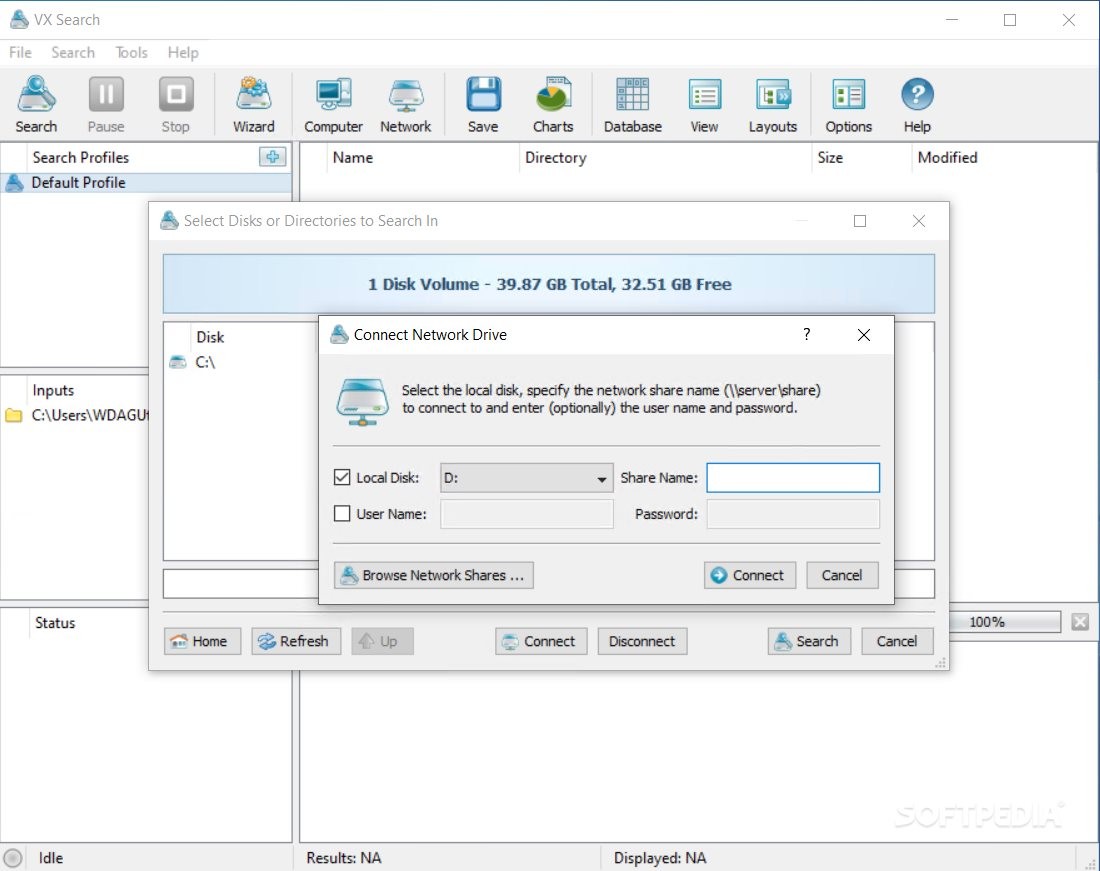Select the C:\ disk row
The width and height of the screenshot is (1100, 871).
pyautogui.click(x=242, y=362)
